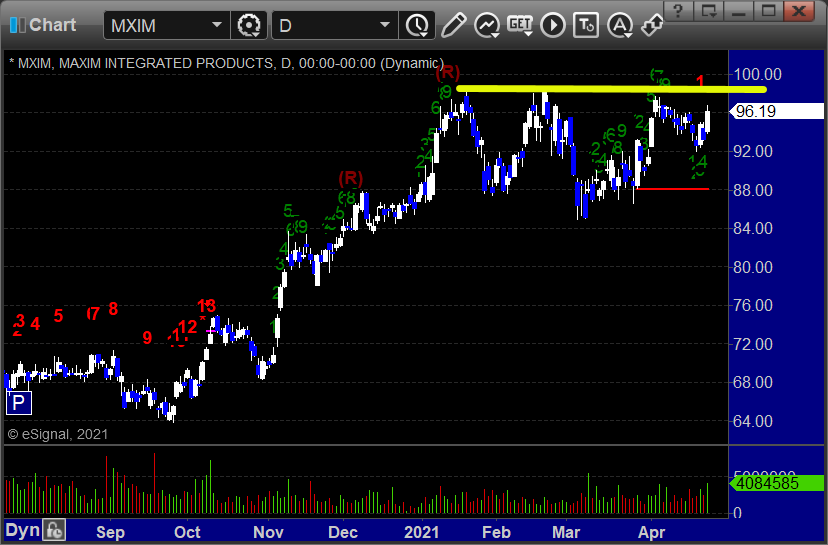
Task: Click the 68.00 price axis label
Action: tap(753, 382)
